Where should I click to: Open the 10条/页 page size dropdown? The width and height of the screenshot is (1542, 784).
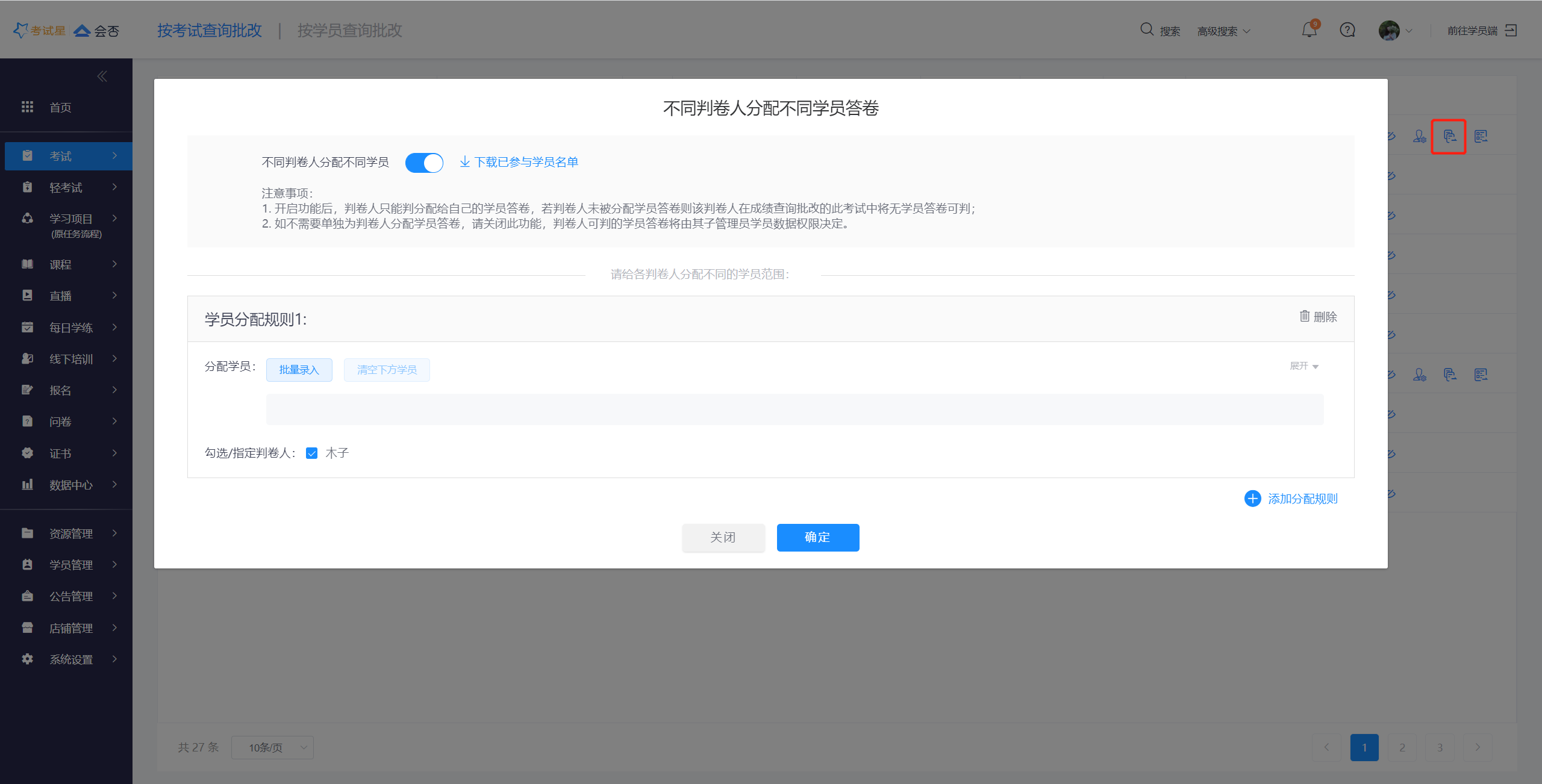272,747
